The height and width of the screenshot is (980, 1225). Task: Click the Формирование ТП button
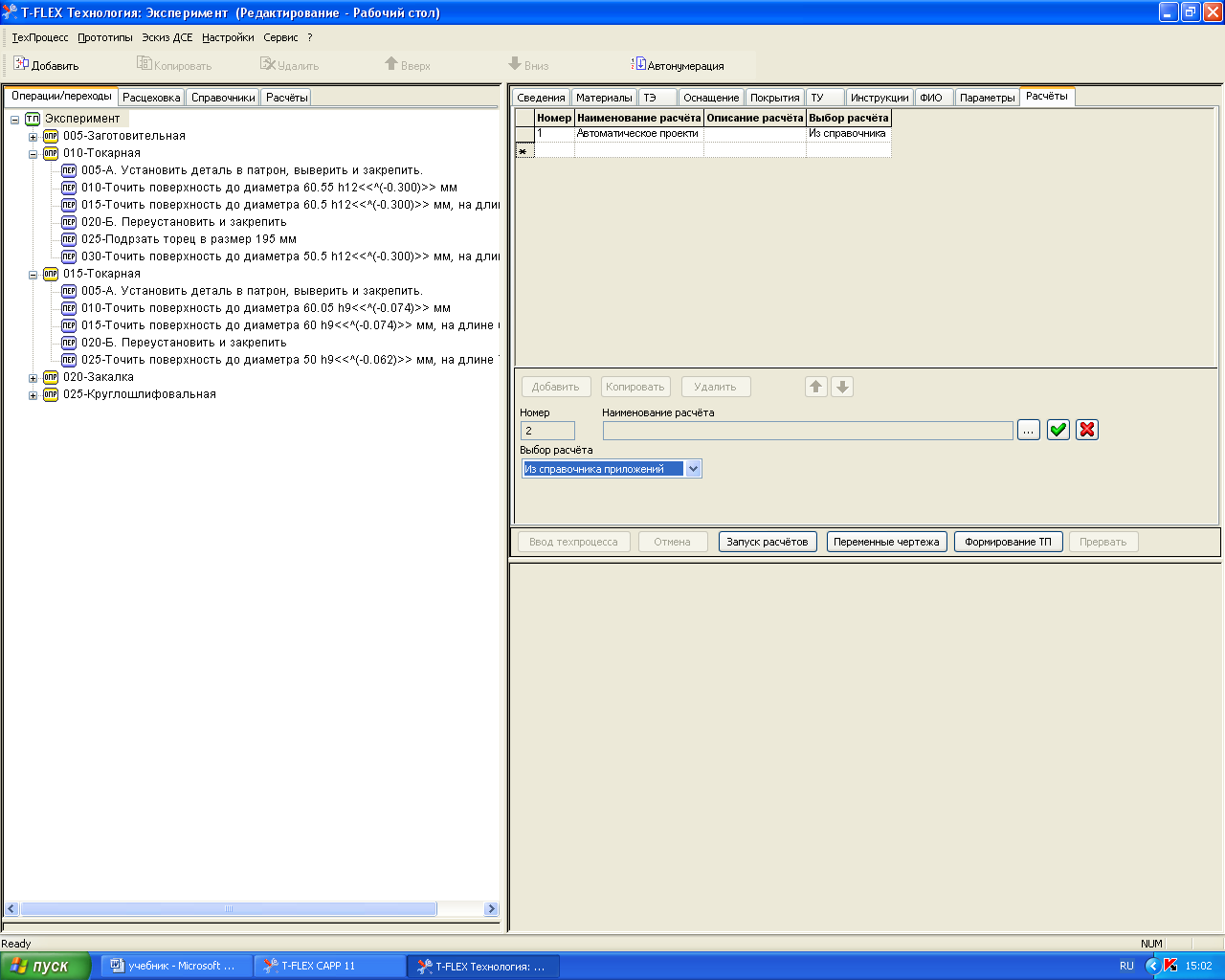[1008, 542]
